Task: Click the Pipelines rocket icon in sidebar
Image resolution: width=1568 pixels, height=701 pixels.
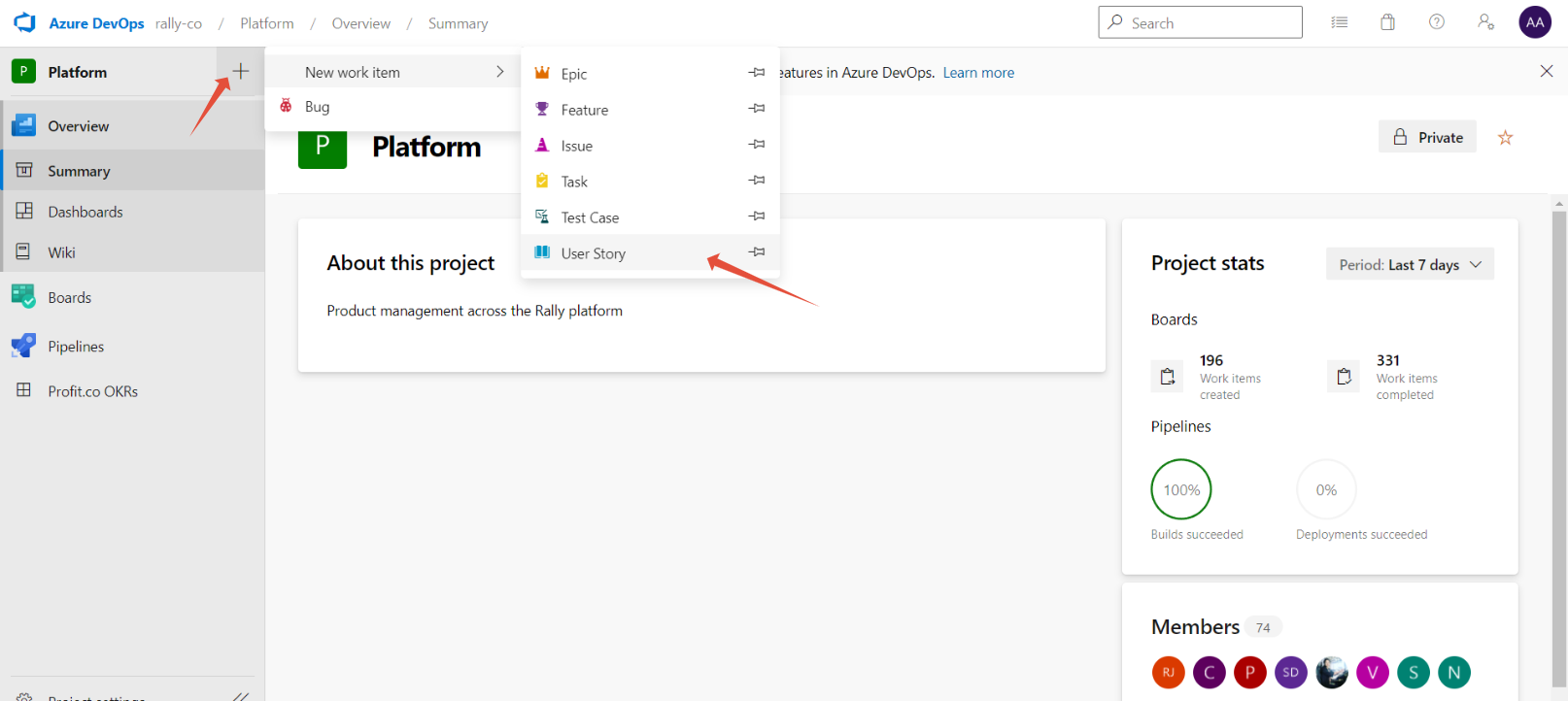Action: tap(23, 346)
